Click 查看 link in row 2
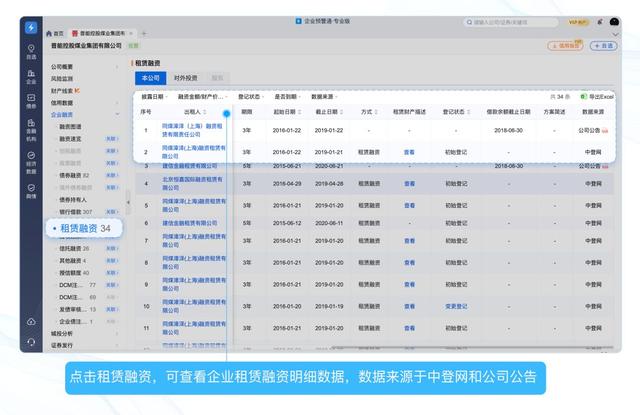 tap(409, 152)
